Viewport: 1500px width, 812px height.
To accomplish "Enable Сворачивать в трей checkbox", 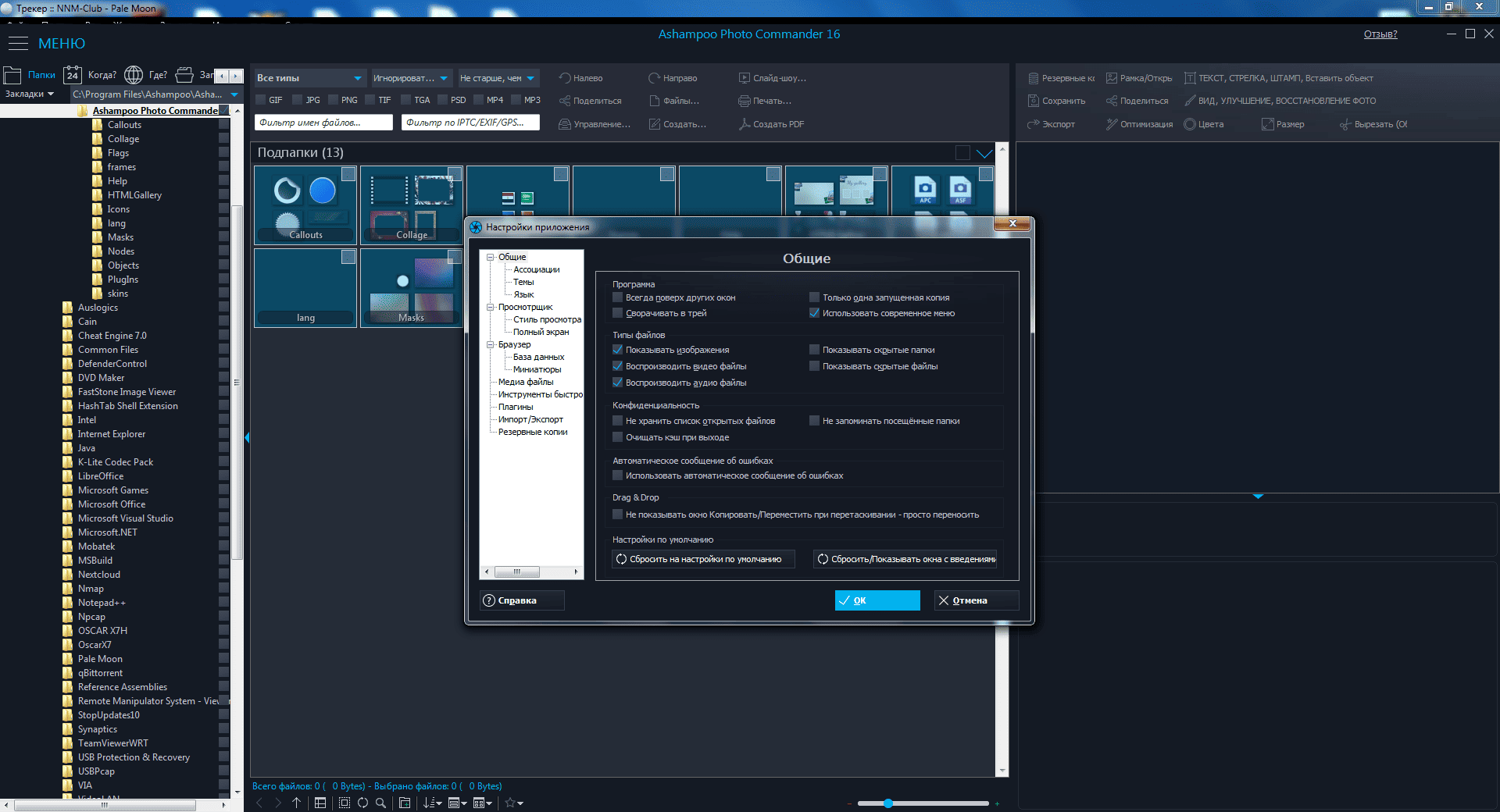I will 618,313.
